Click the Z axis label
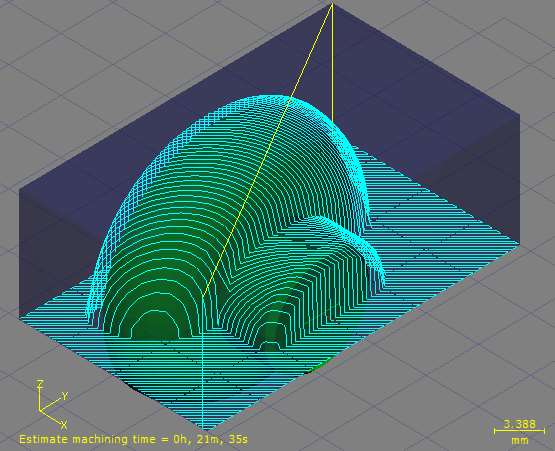 tap(40, 384)
